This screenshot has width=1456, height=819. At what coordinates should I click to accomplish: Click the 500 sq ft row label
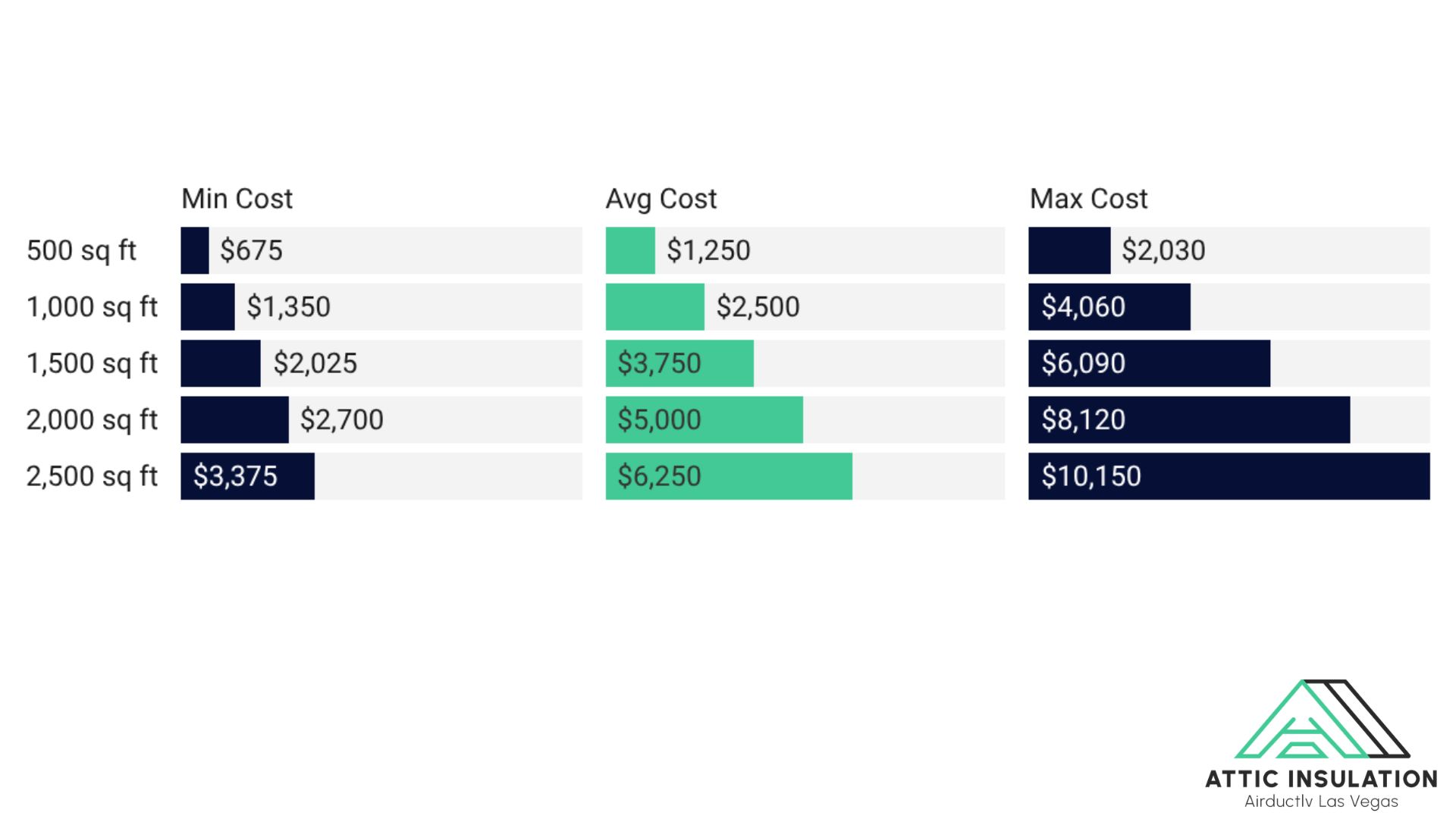tap(81, 250)
